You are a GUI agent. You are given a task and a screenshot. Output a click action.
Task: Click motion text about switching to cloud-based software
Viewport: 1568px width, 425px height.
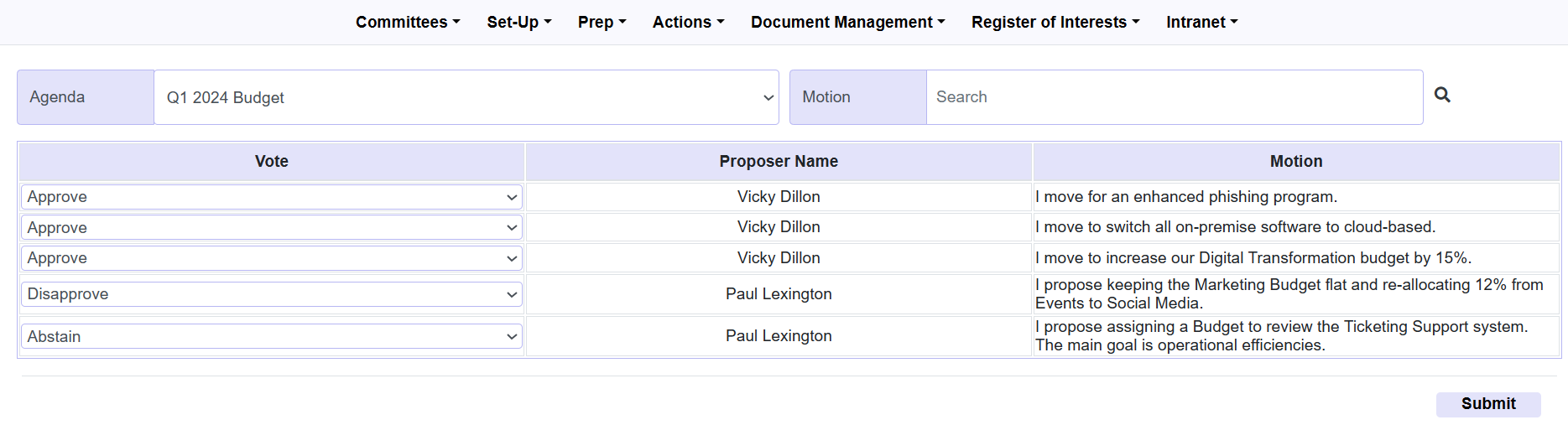coord(1236,227)
